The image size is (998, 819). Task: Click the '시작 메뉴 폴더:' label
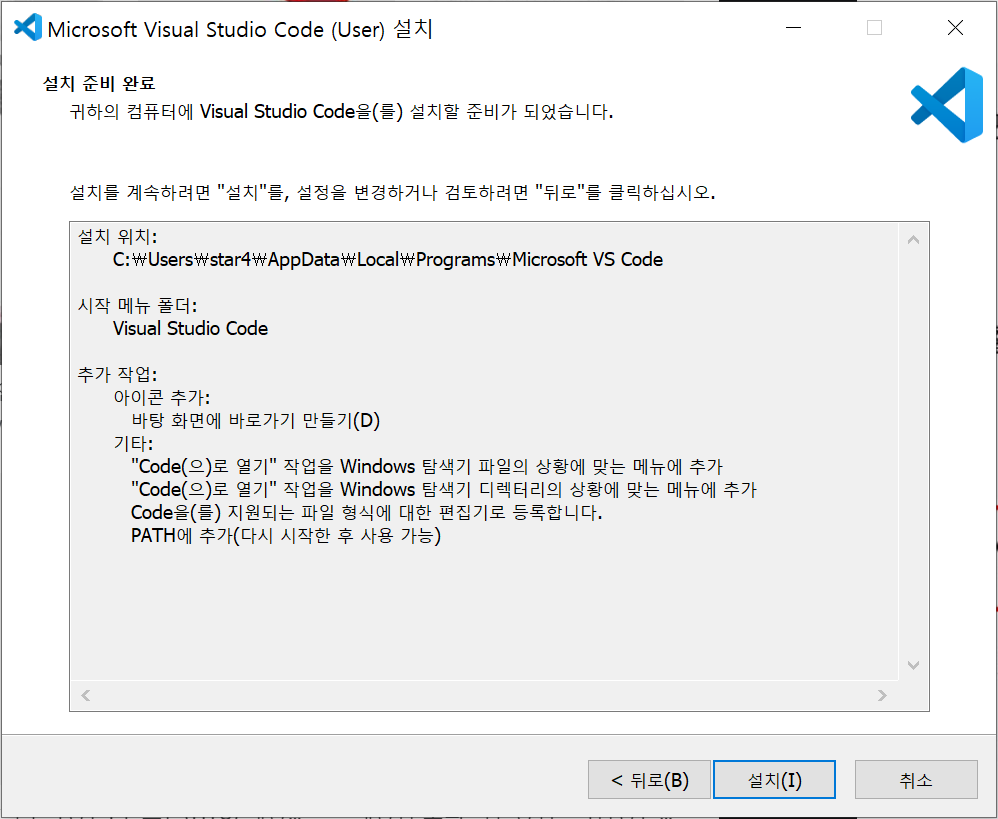coord(137,305)
